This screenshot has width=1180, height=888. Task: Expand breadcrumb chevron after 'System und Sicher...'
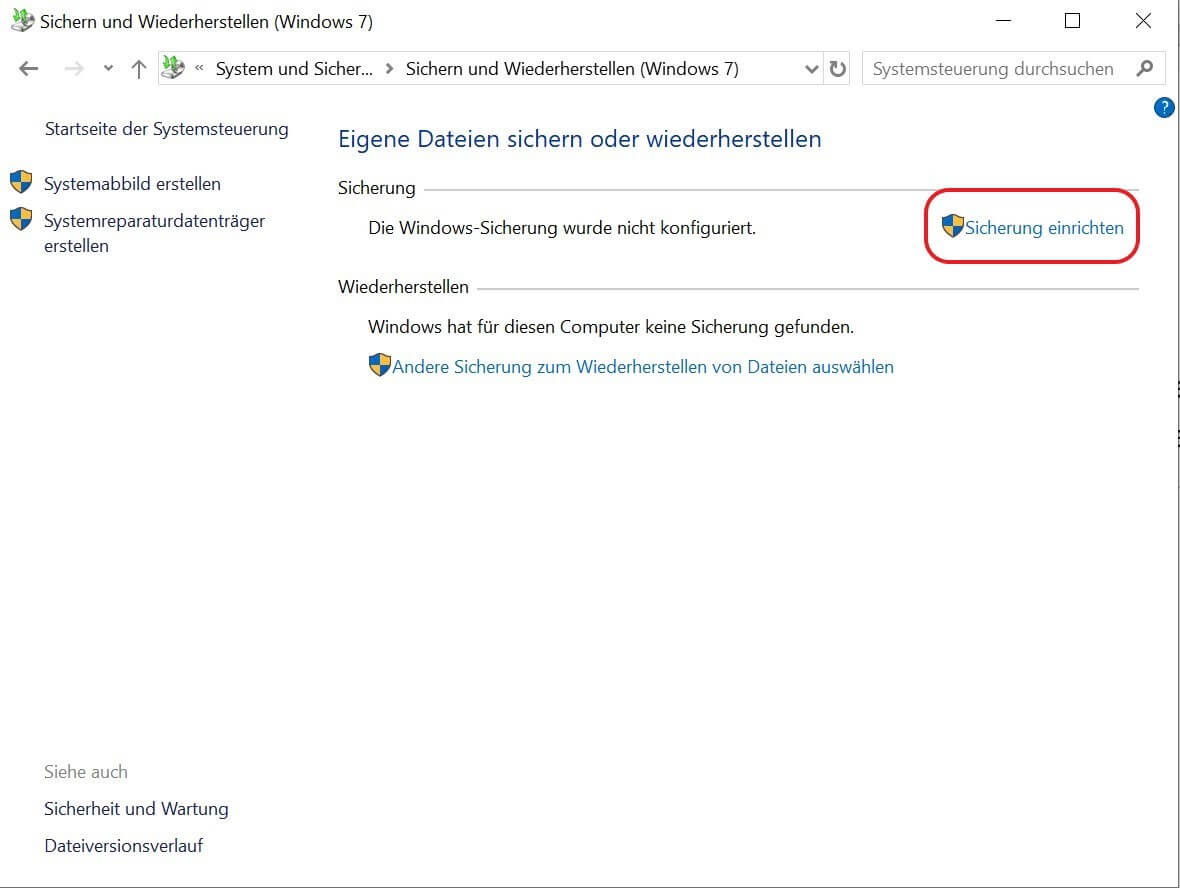pos(389,69)
